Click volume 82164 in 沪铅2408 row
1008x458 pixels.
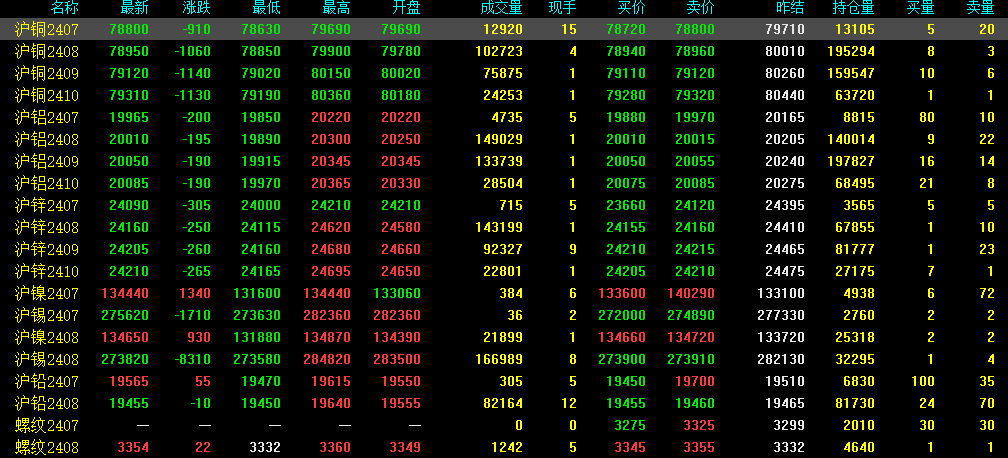(x=503, y=403)
